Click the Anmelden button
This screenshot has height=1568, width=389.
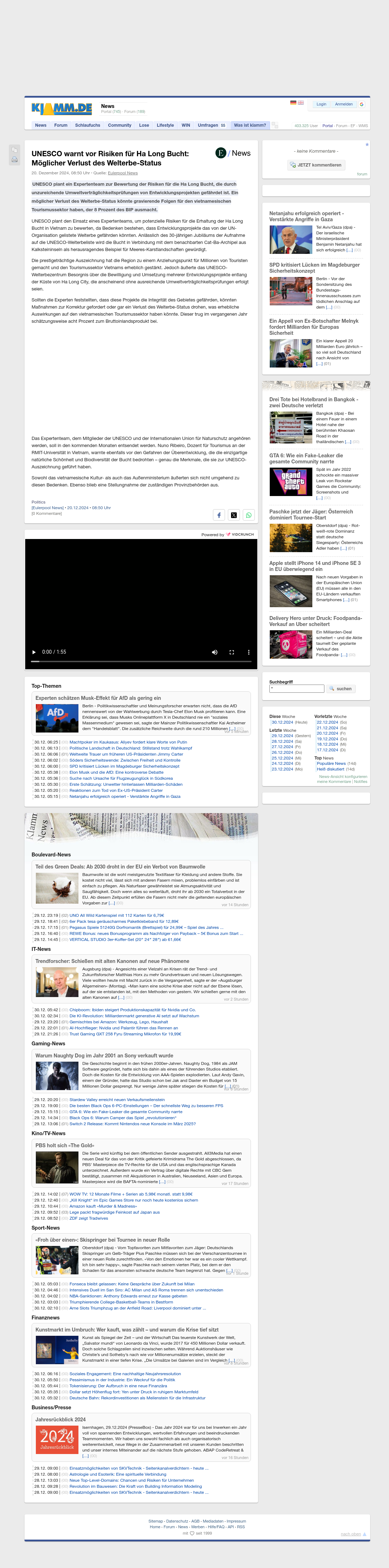coord(343,104)
